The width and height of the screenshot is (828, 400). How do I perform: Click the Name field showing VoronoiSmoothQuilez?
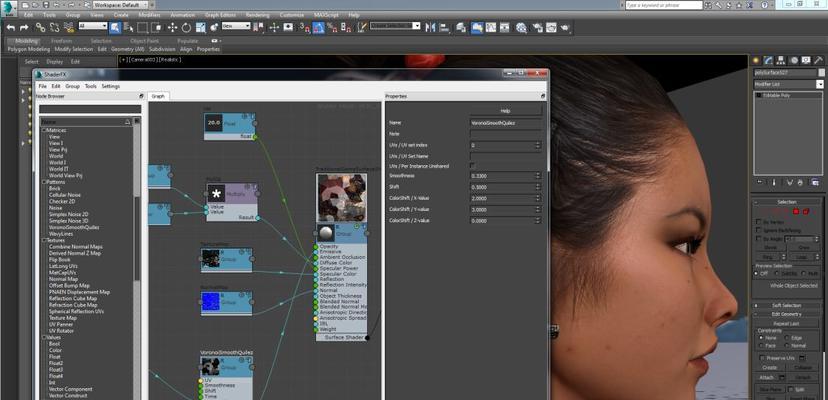[505, 123]
